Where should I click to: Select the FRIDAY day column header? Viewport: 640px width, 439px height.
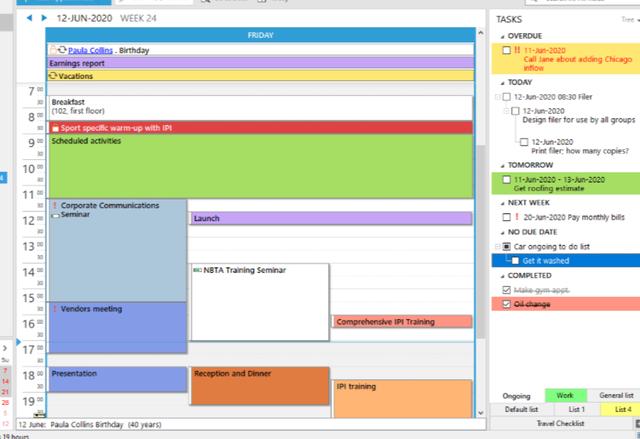[x=261, y=35]
